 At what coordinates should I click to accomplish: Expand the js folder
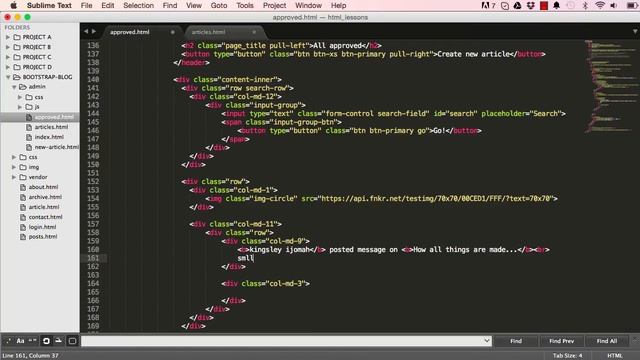point(20,107)
